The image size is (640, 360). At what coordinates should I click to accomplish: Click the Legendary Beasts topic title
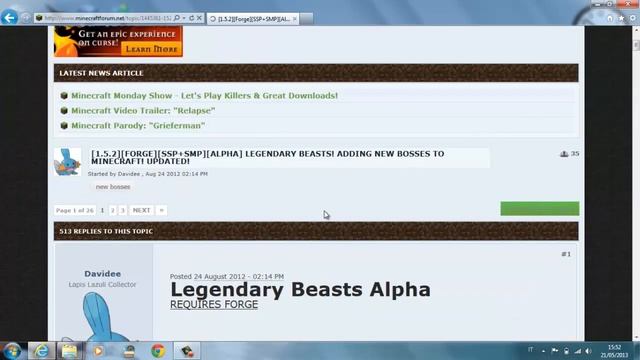tap(267, 158)
